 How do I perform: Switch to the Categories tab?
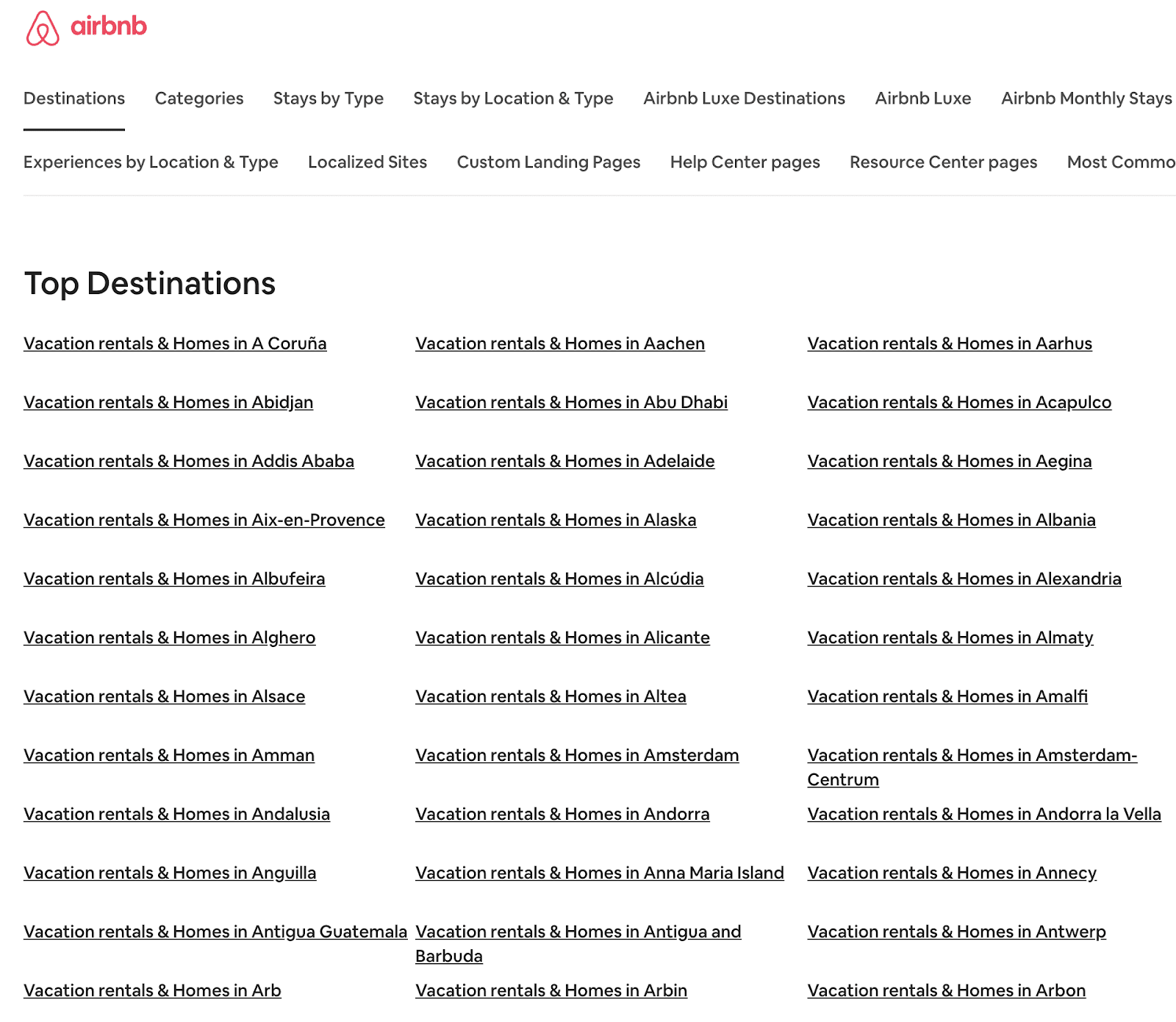click(x=198, y=98)
